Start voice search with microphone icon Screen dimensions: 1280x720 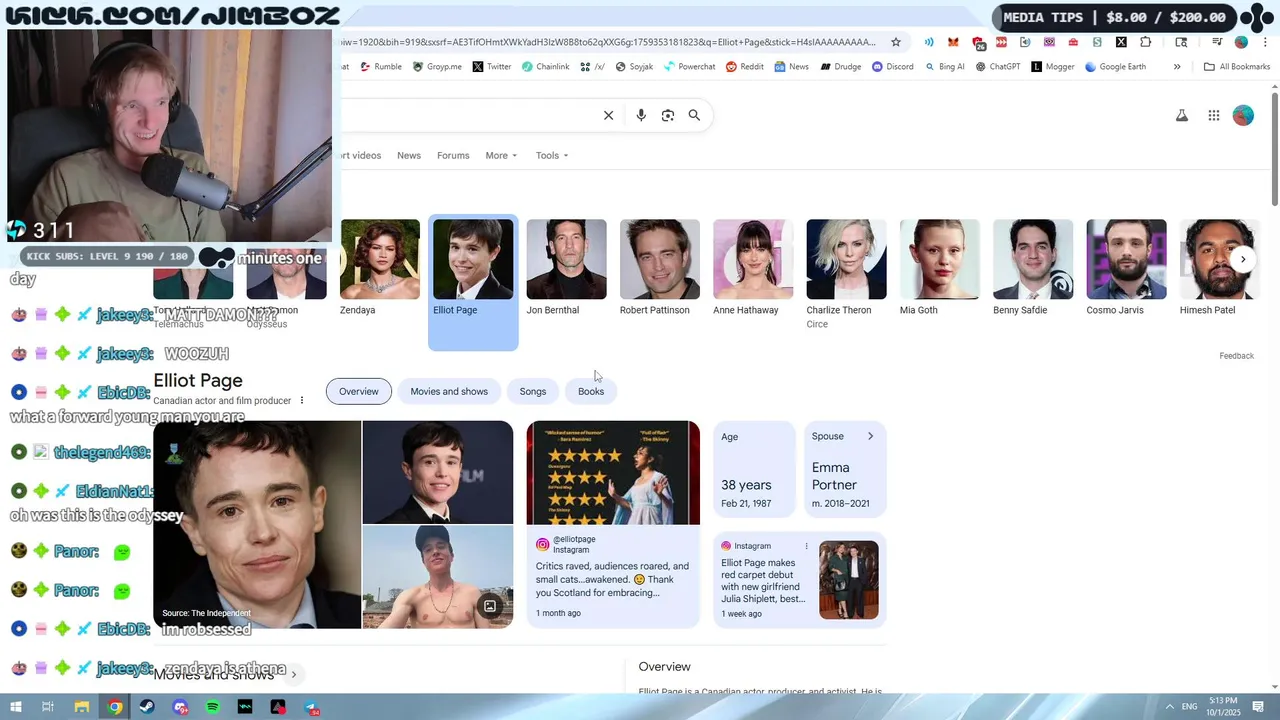tap(641, 115)
